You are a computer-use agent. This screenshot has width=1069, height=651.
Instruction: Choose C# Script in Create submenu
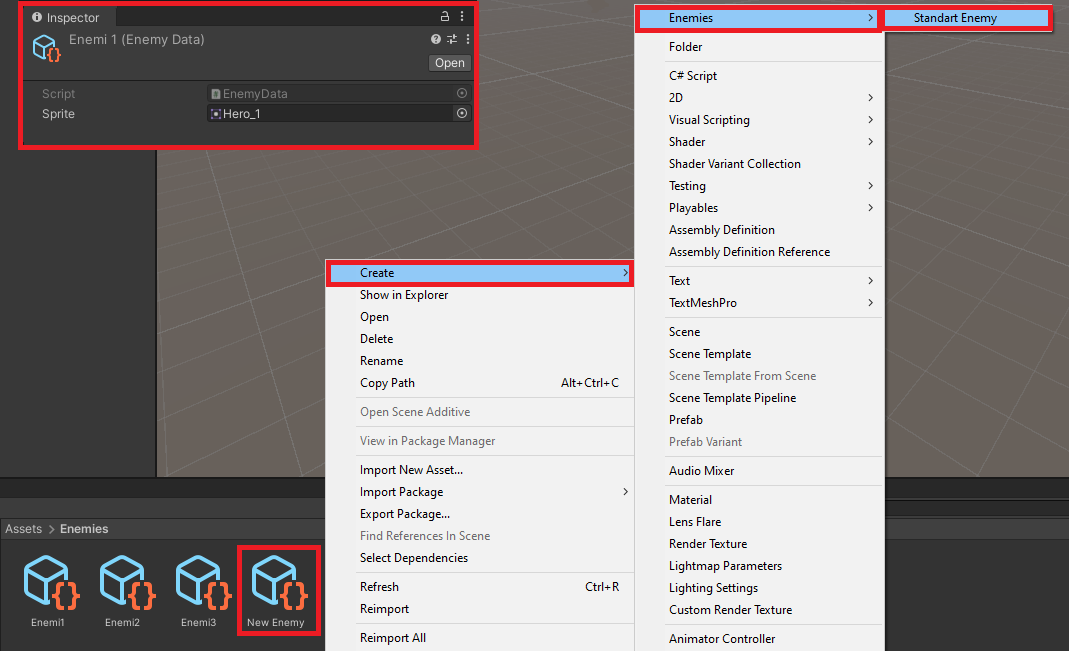(759, 76)
